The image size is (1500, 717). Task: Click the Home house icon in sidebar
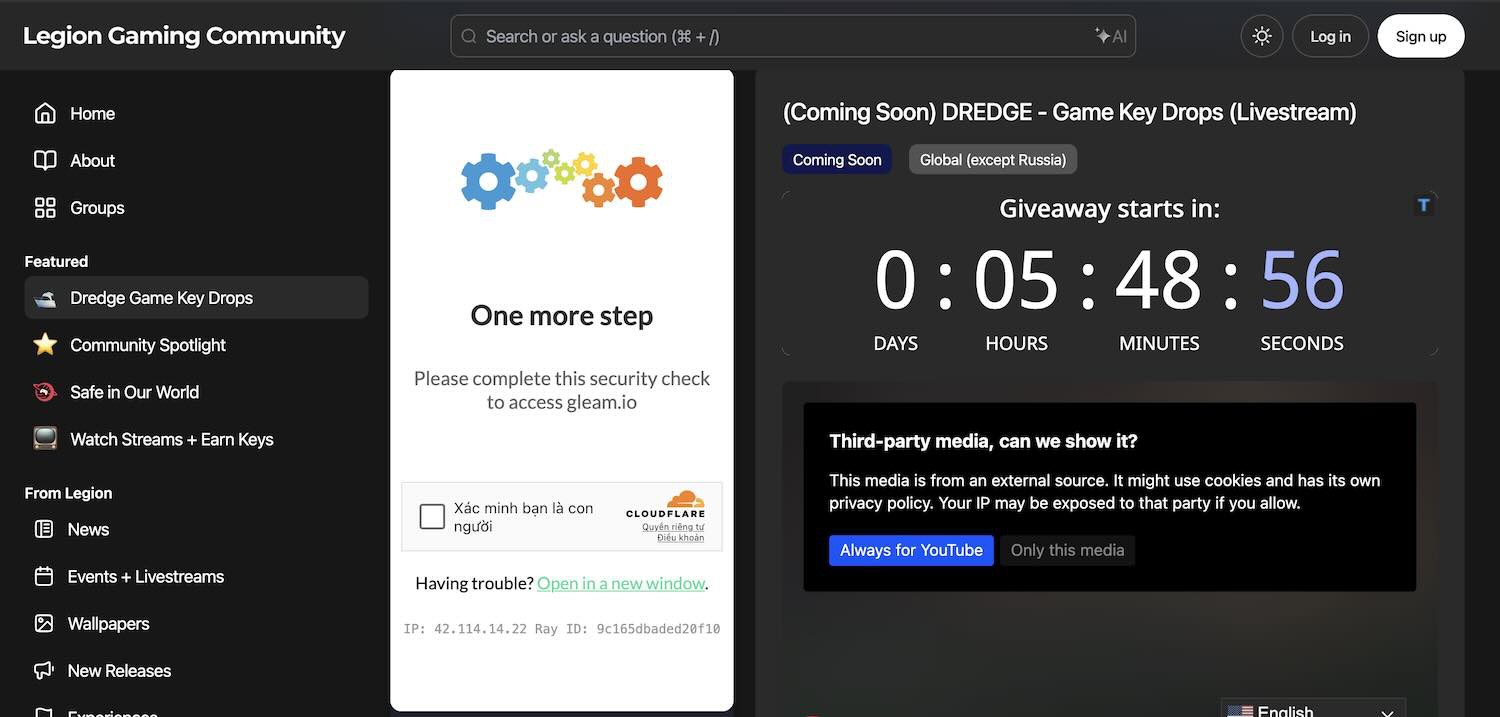tap(45, 113)
